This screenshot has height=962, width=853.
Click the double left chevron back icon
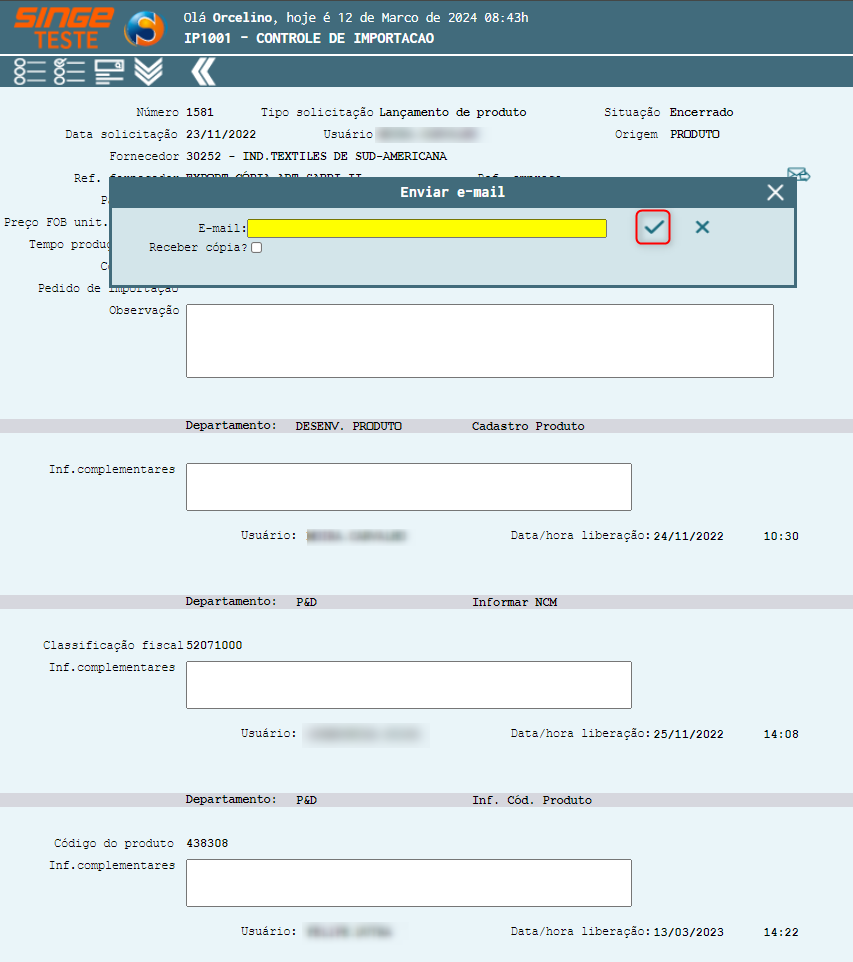coord(203,71)
